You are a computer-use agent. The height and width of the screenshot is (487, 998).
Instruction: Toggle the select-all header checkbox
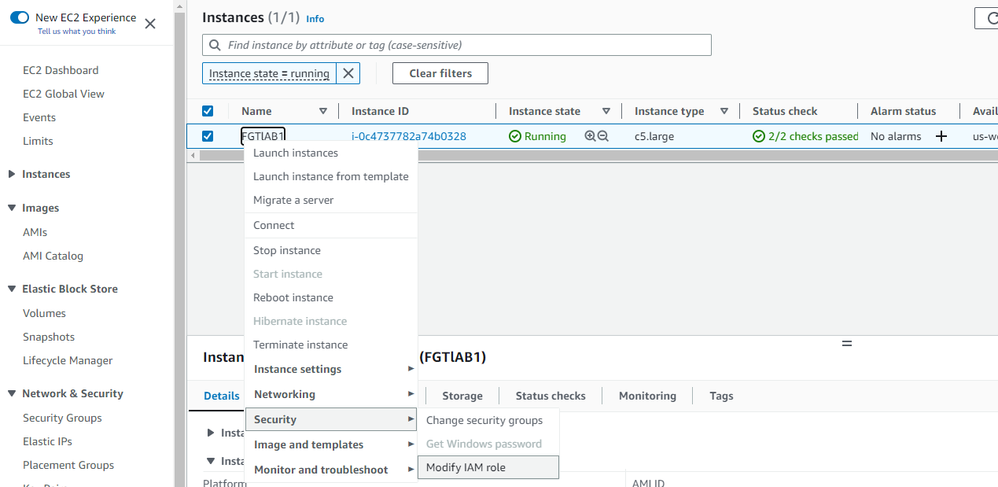click(207, 111)
